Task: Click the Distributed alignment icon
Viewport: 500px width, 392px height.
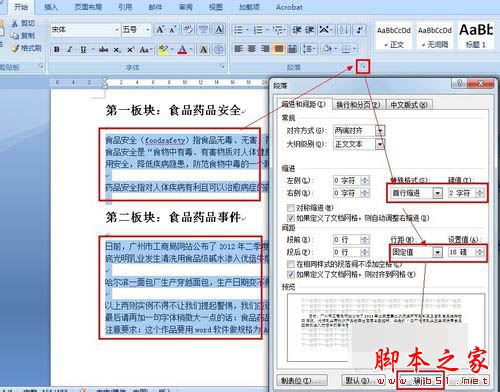Action: [292, 49]
